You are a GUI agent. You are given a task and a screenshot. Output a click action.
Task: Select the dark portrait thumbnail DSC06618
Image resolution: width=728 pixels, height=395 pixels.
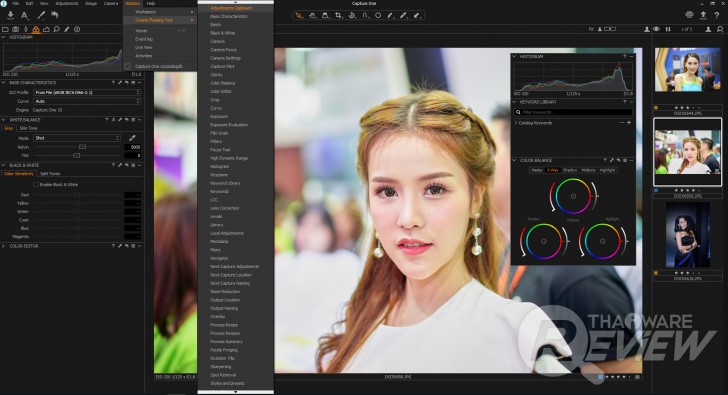click(687, 235)
